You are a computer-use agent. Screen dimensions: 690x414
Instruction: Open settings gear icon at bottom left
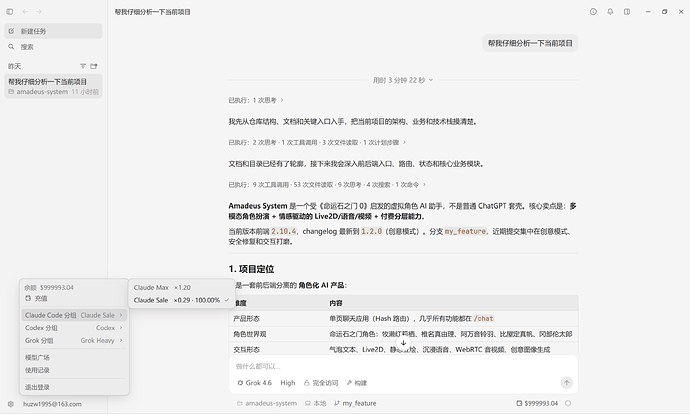[11, 404]
